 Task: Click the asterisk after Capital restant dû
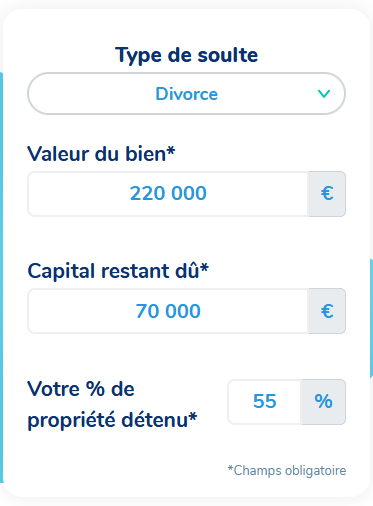point(205,267)
